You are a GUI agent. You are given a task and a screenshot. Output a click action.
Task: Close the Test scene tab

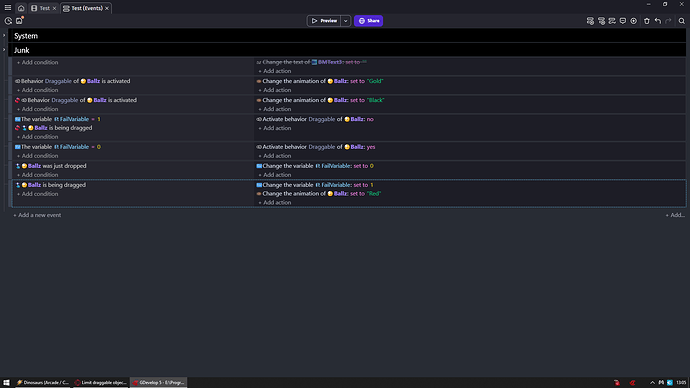55,8
